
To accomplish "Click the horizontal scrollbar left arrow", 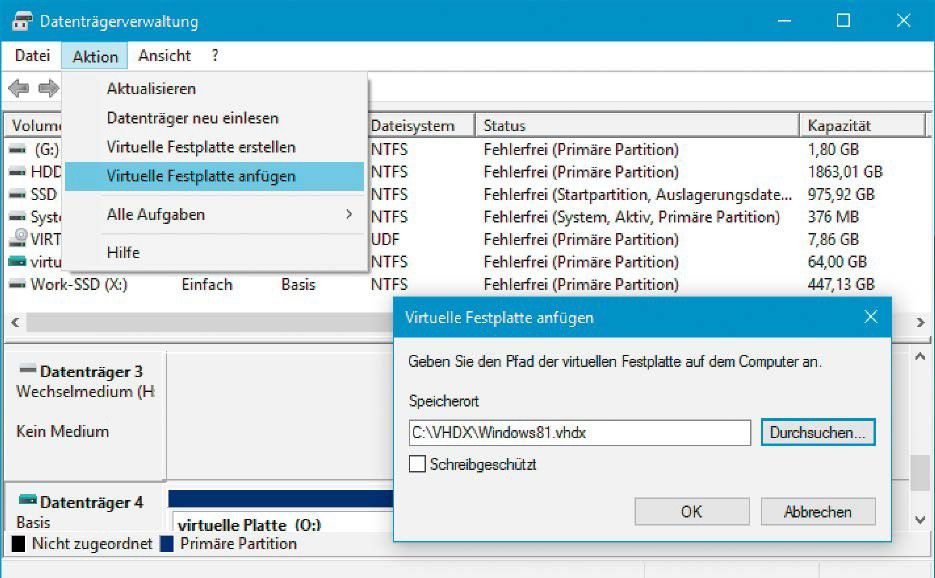I will [16, 322].
